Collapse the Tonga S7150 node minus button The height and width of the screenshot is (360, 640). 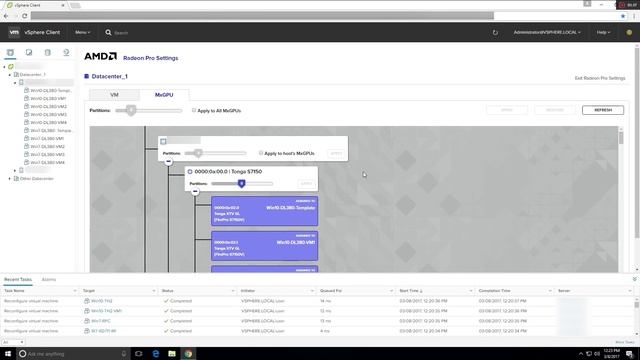(x=195, y=191)
